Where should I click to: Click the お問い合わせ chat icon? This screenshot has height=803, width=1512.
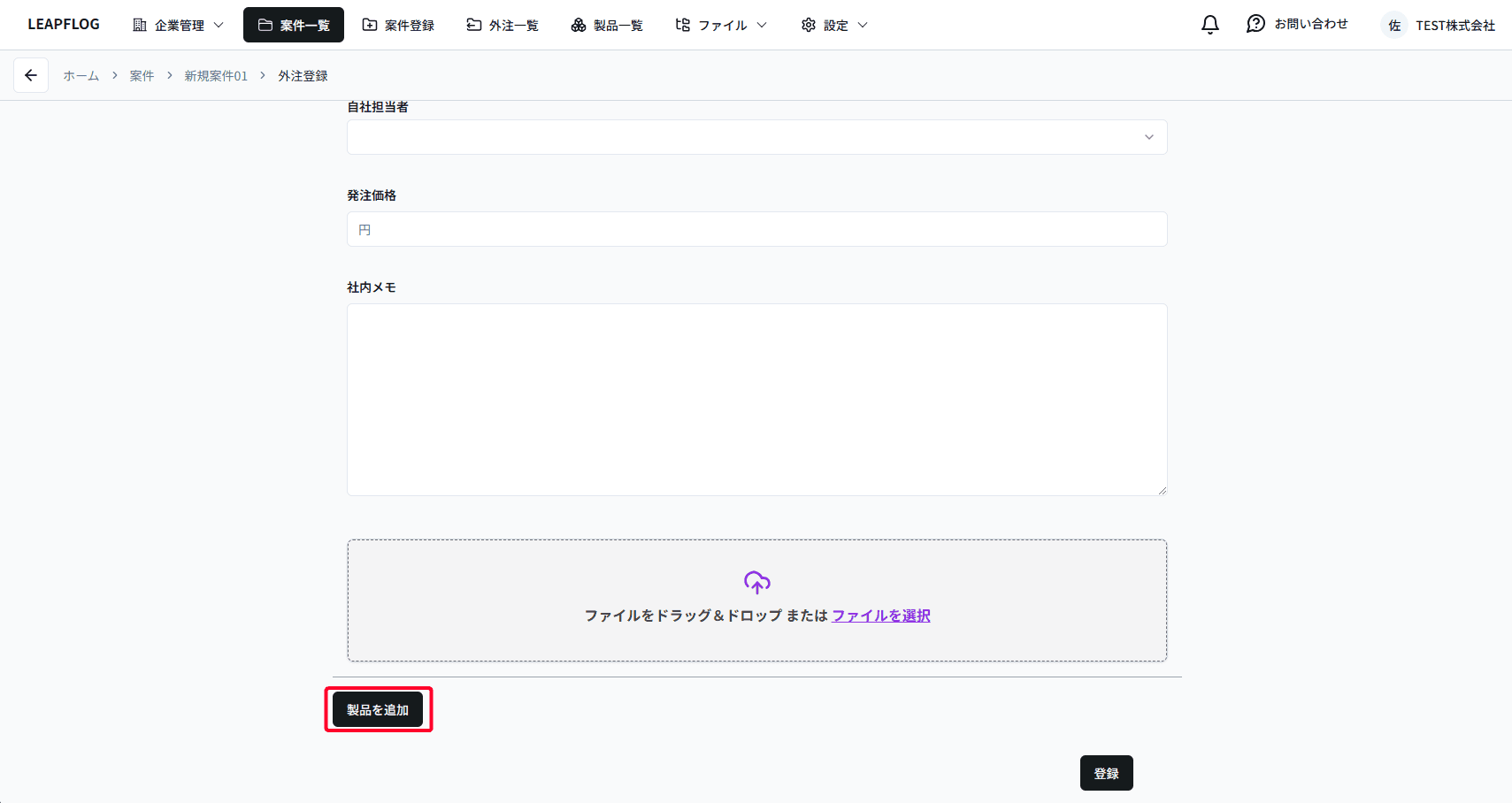[1255, 25]
